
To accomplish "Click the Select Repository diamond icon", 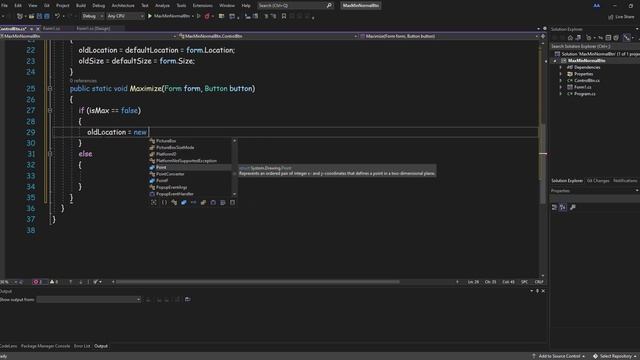I will [x=595, y=356].
